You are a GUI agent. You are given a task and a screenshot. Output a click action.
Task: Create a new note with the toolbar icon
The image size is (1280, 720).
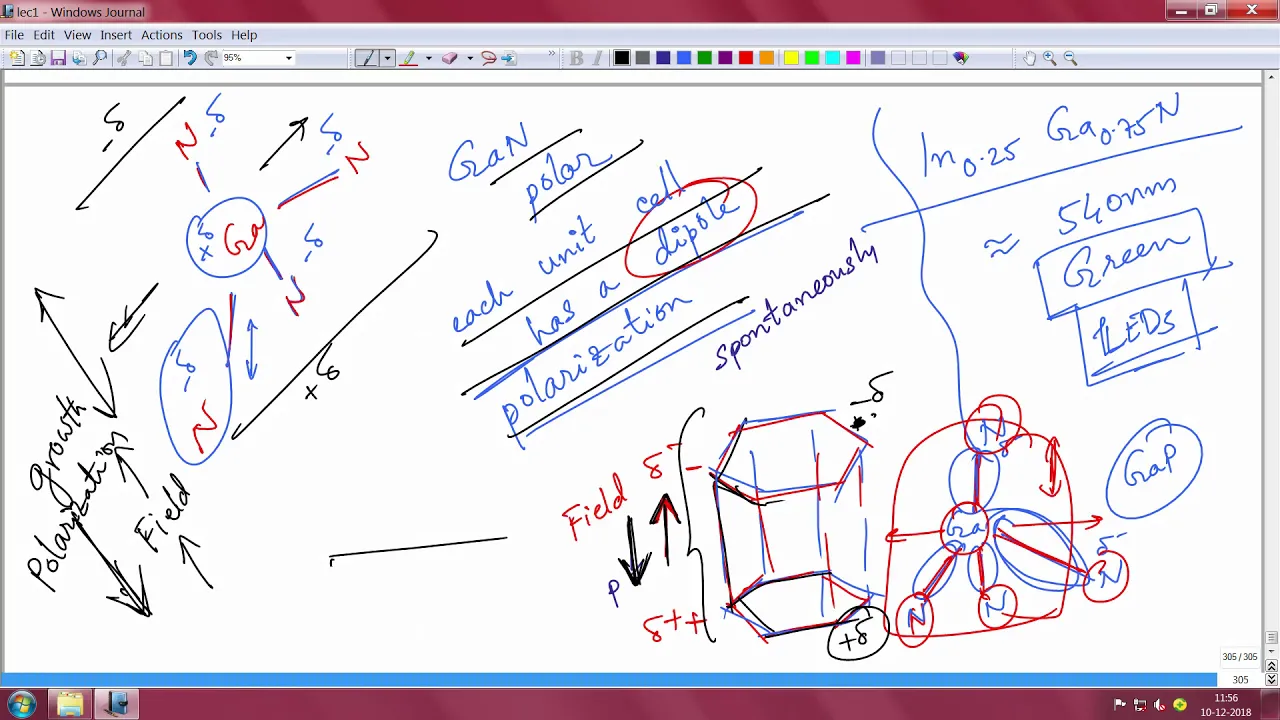pos(17,58)
